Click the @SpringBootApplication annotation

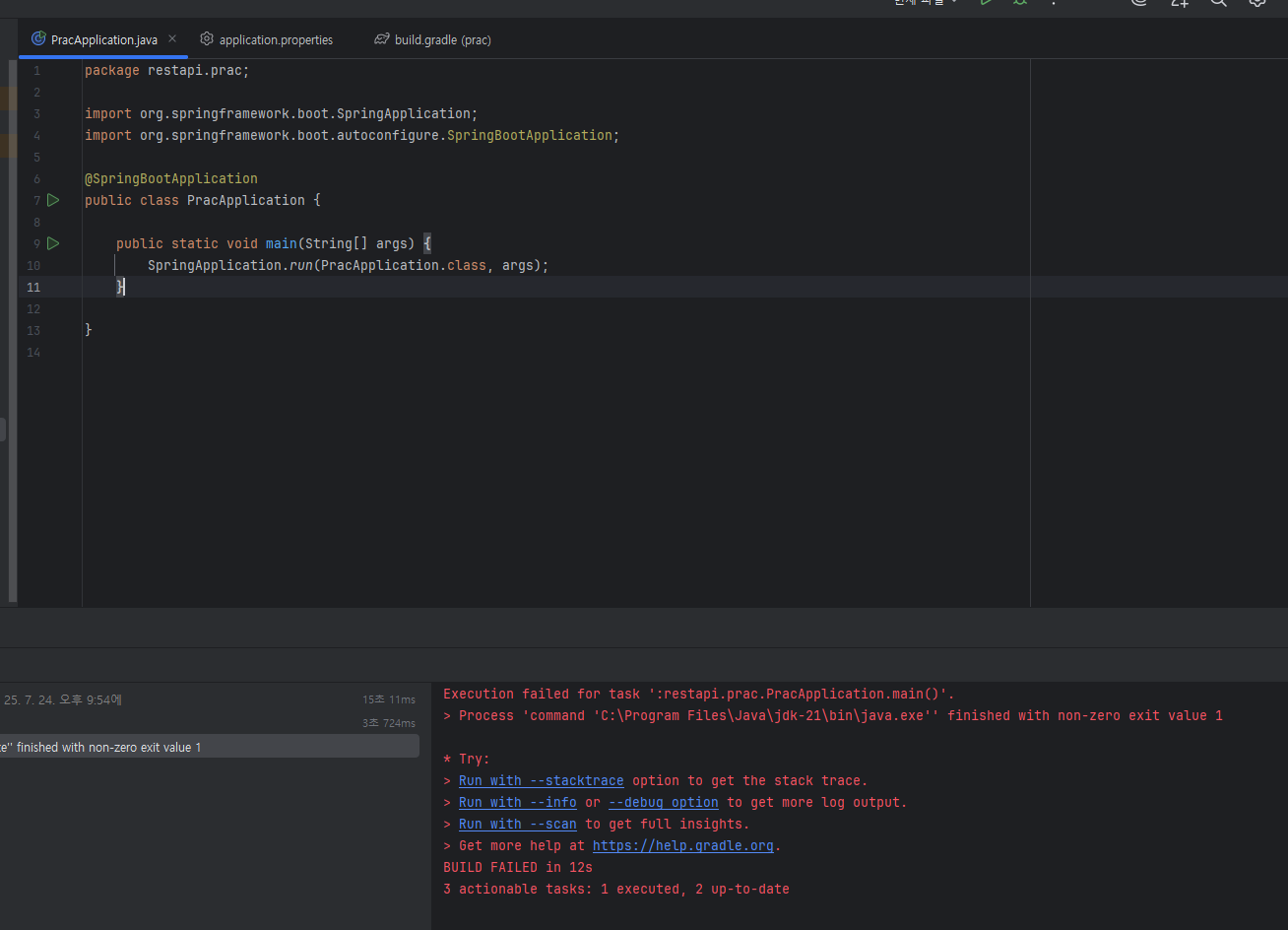[171, 178]
